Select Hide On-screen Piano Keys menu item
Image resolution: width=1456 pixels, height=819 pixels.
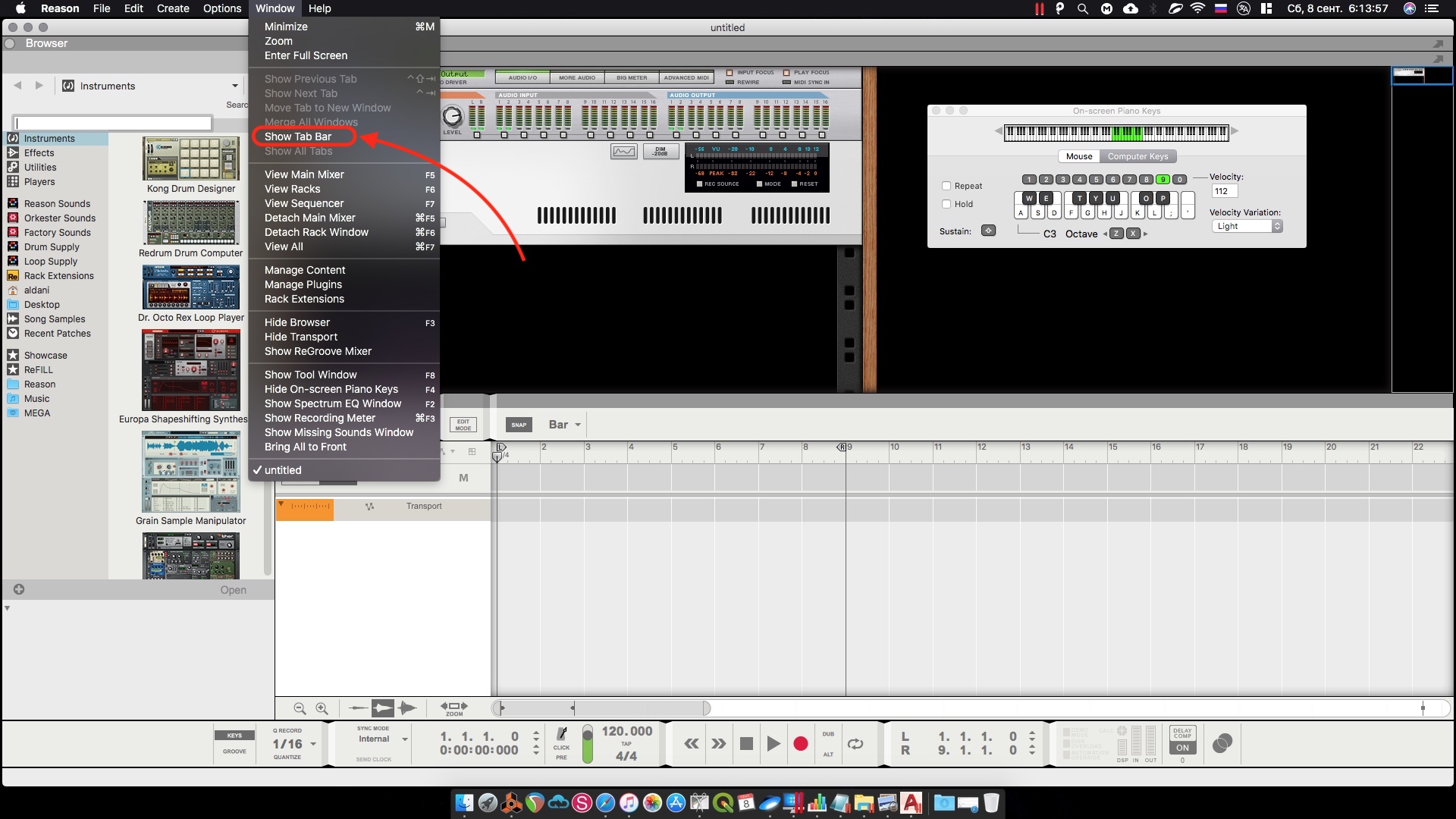[331, 389]
